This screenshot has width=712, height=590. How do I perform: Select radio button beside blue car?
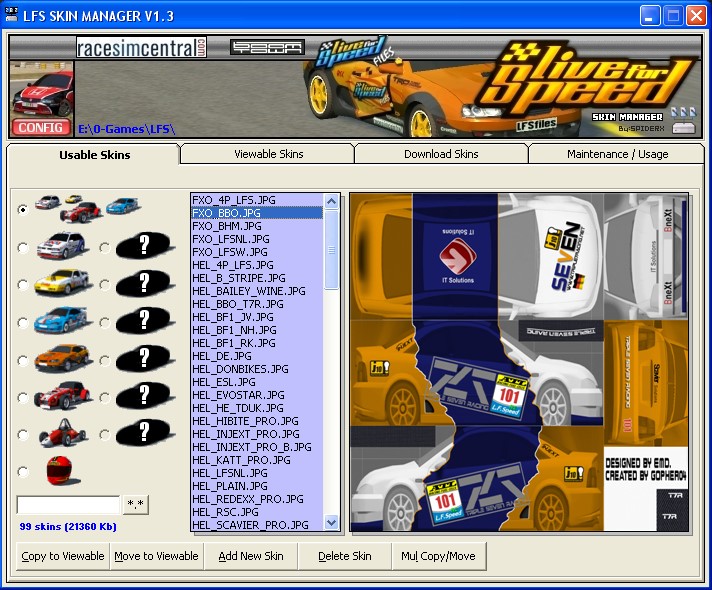tap(23, 323)
